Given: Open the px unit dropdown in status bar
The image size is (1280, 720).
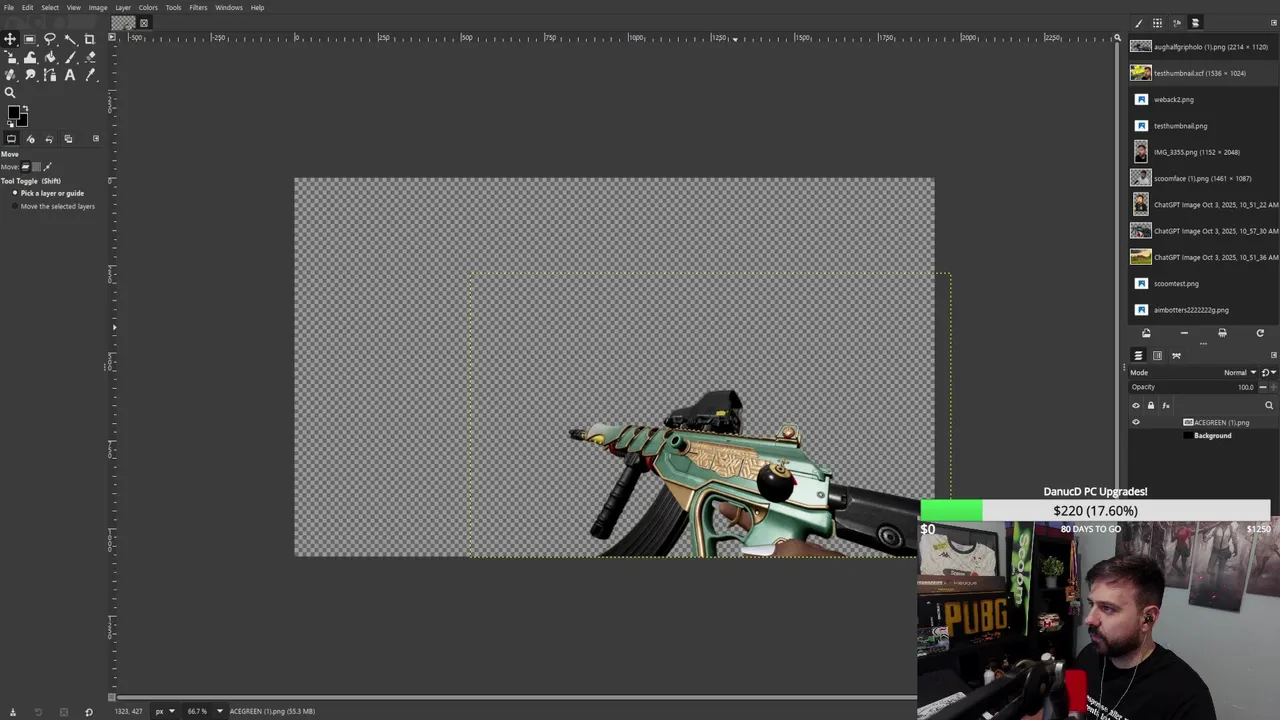Looking at the screenshot, I should pyautogui.click(x=164, y=711).
